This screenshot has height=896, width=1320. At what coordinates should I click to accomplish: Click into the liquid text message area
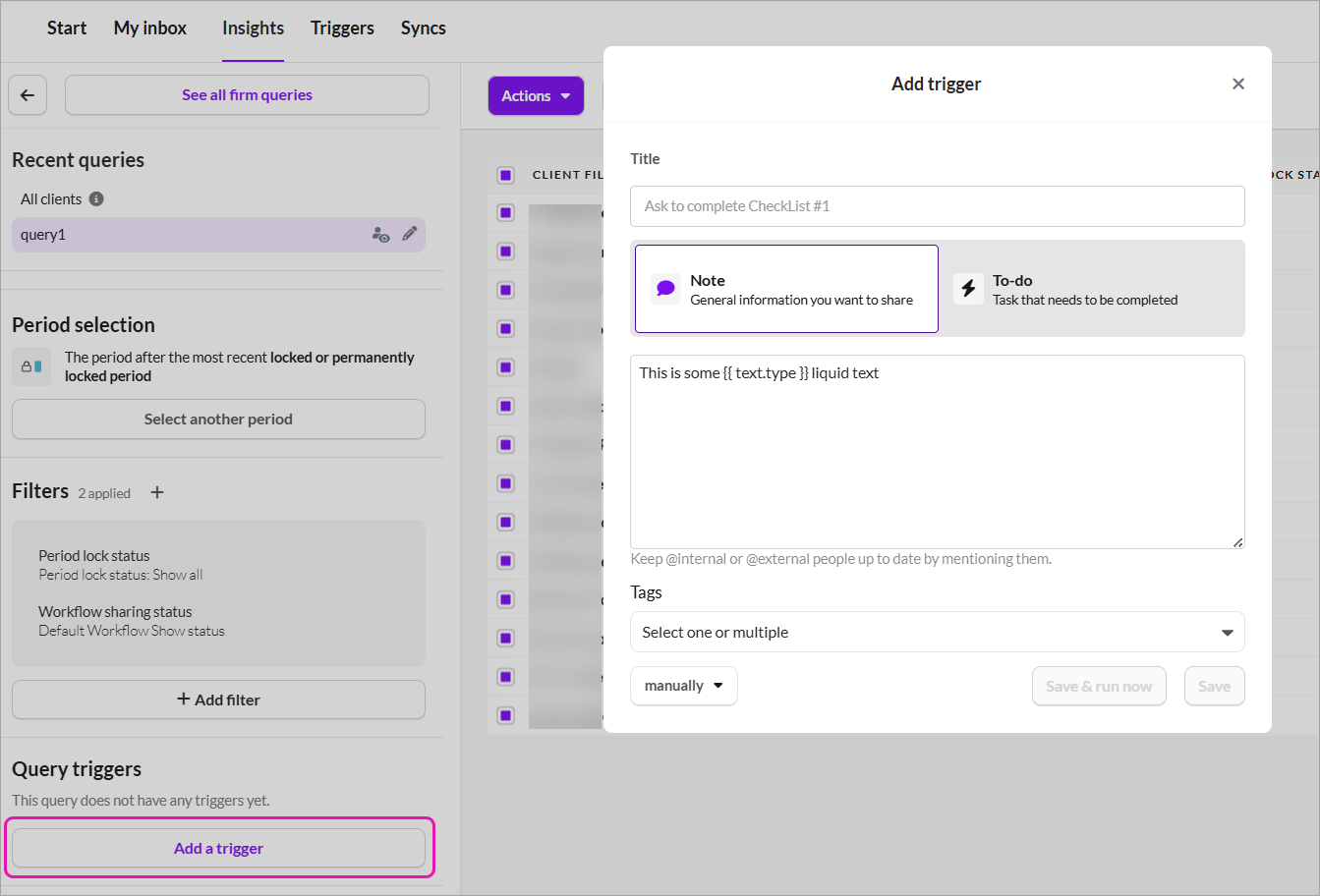click(937, 452)
